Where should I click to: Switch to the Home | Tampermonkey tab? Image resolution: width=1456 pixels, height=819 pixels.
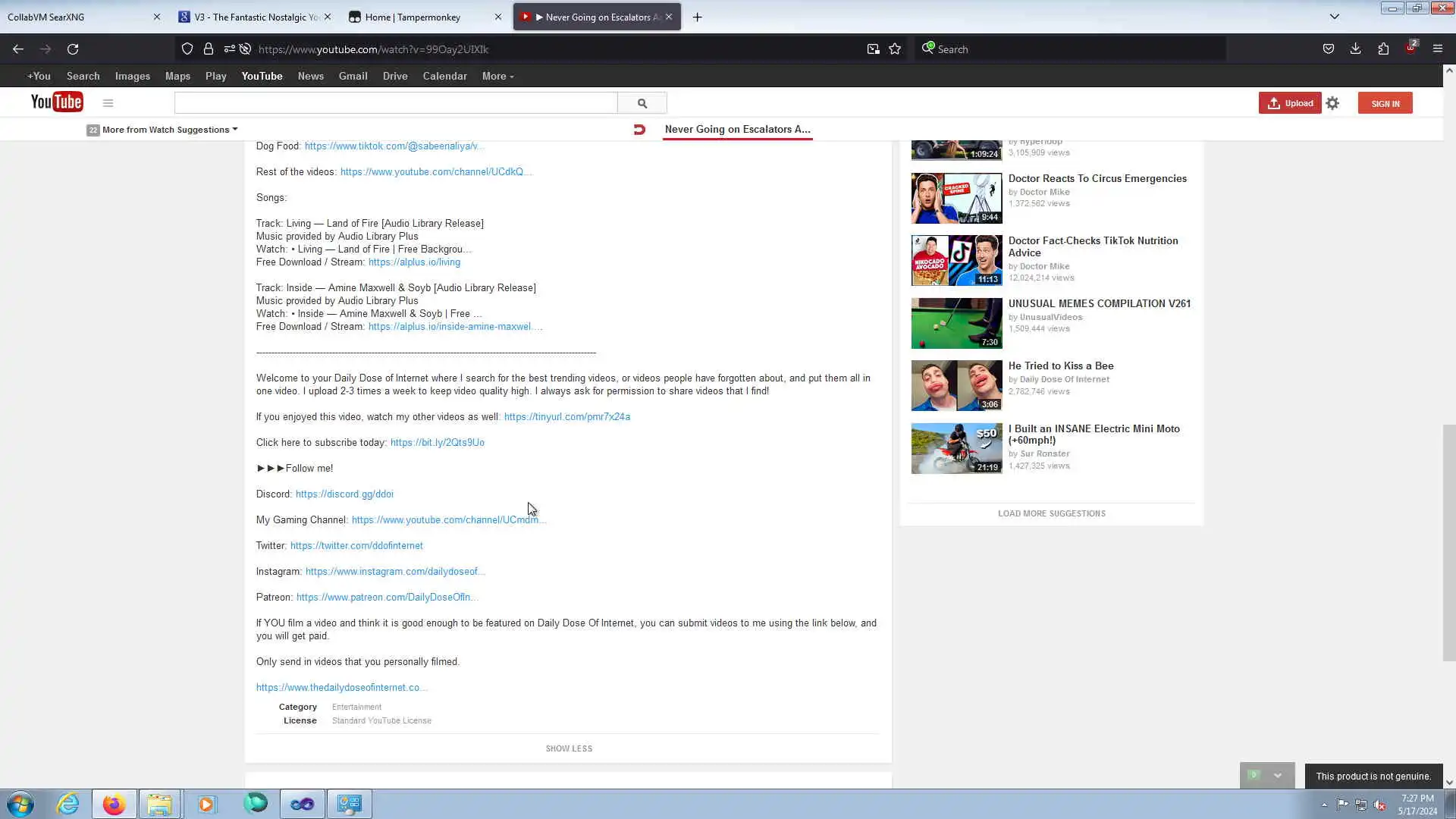(413, 17)
